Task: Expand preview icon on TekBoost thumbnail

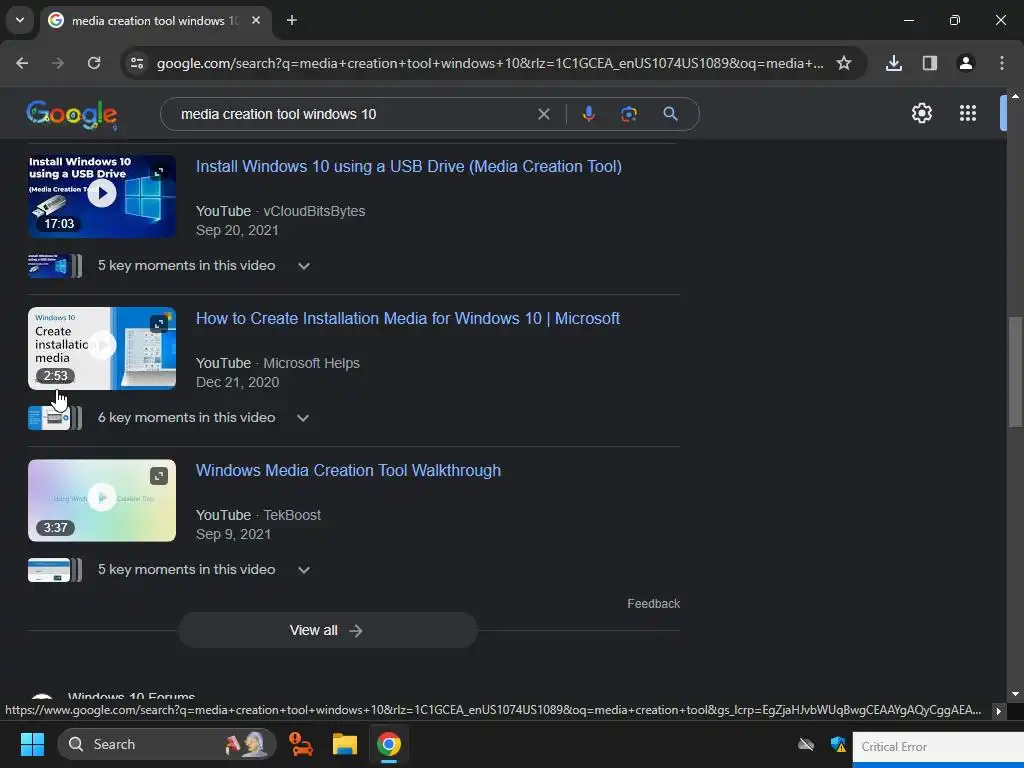Action: [159, 476]
